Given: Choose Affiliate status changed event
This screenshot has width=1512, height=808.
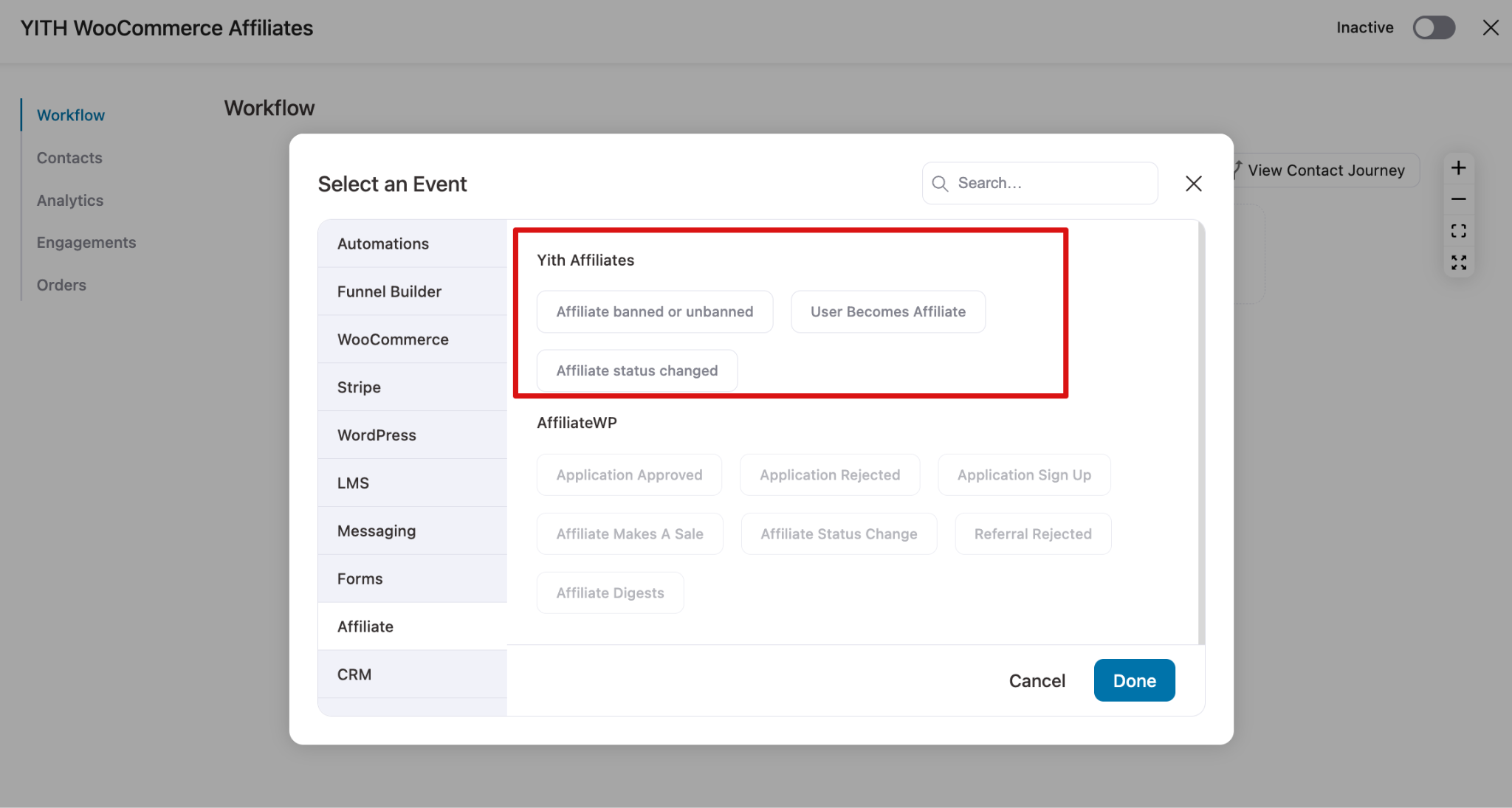Looking at the screenshot, I should click(x=637, y=370).
